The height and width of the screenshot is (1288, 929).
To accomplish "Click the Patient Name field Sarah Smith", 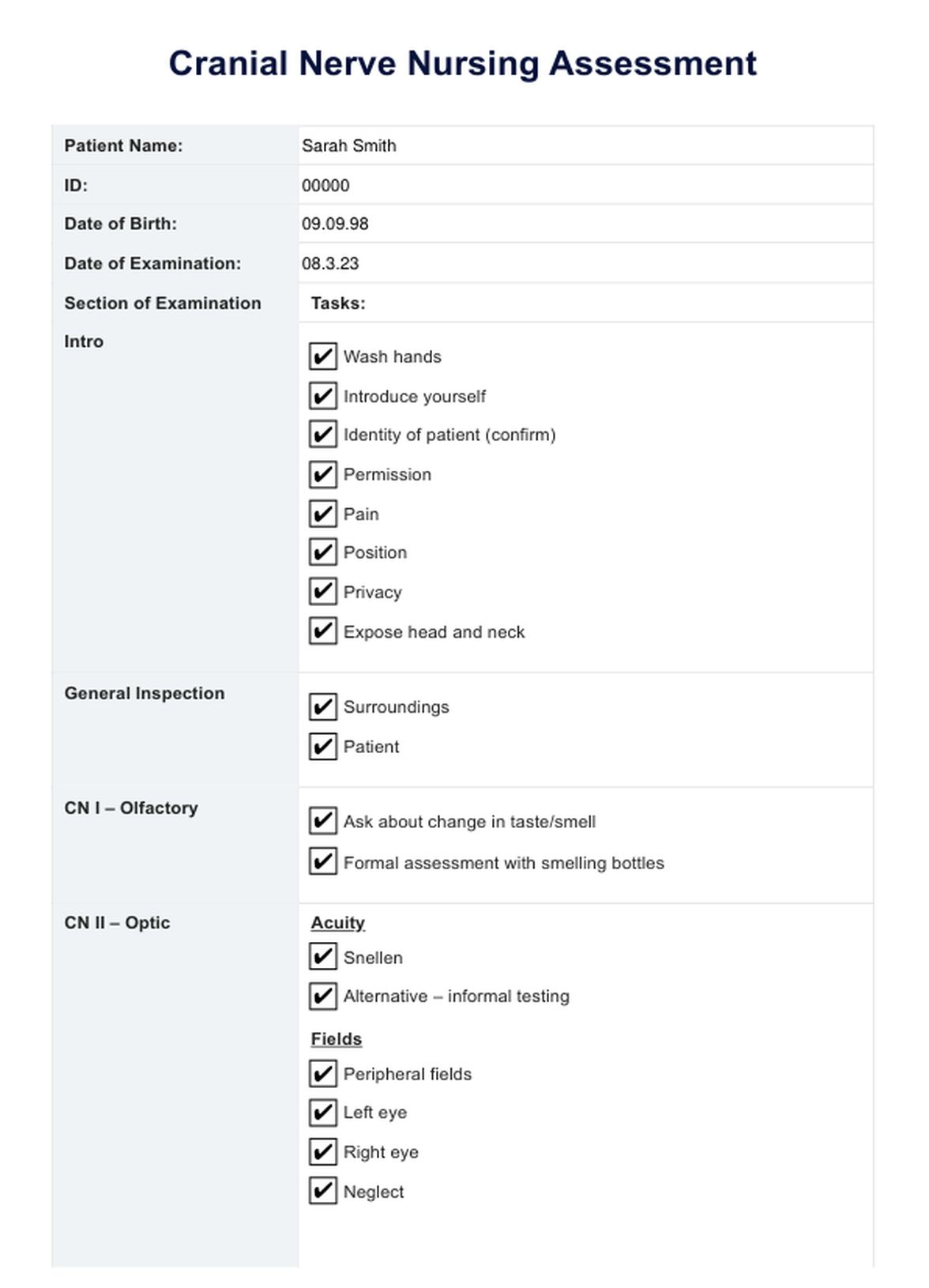I will tap(585, 145).
